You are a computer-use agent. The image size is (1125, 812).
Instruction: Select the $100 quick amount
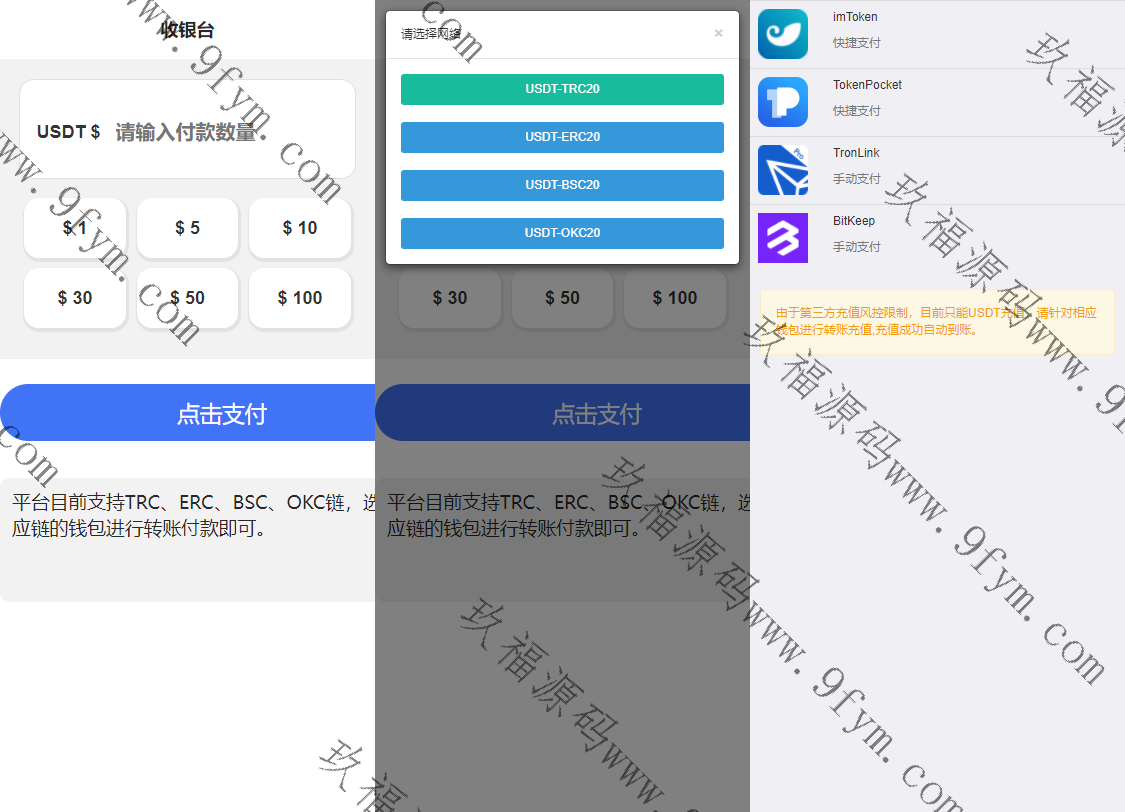[x=300, y=298]
